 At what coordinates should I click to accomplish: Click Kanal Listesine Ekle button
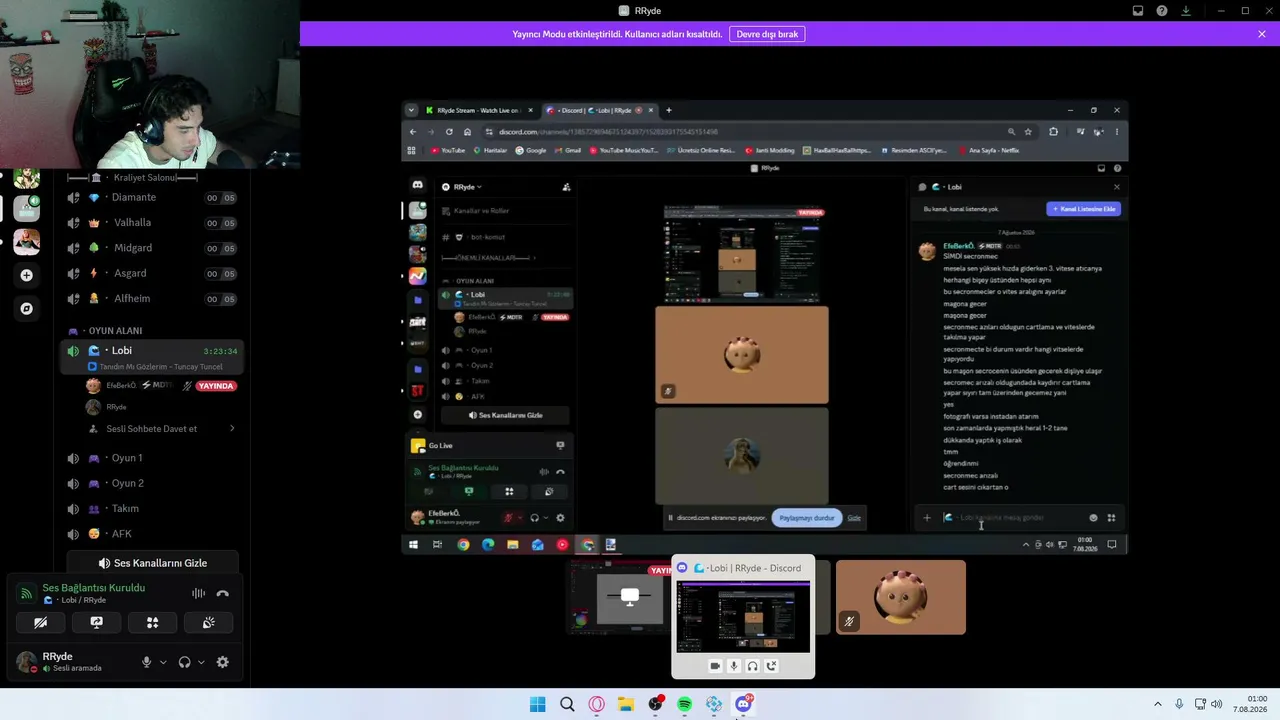tap(1084, 209)
